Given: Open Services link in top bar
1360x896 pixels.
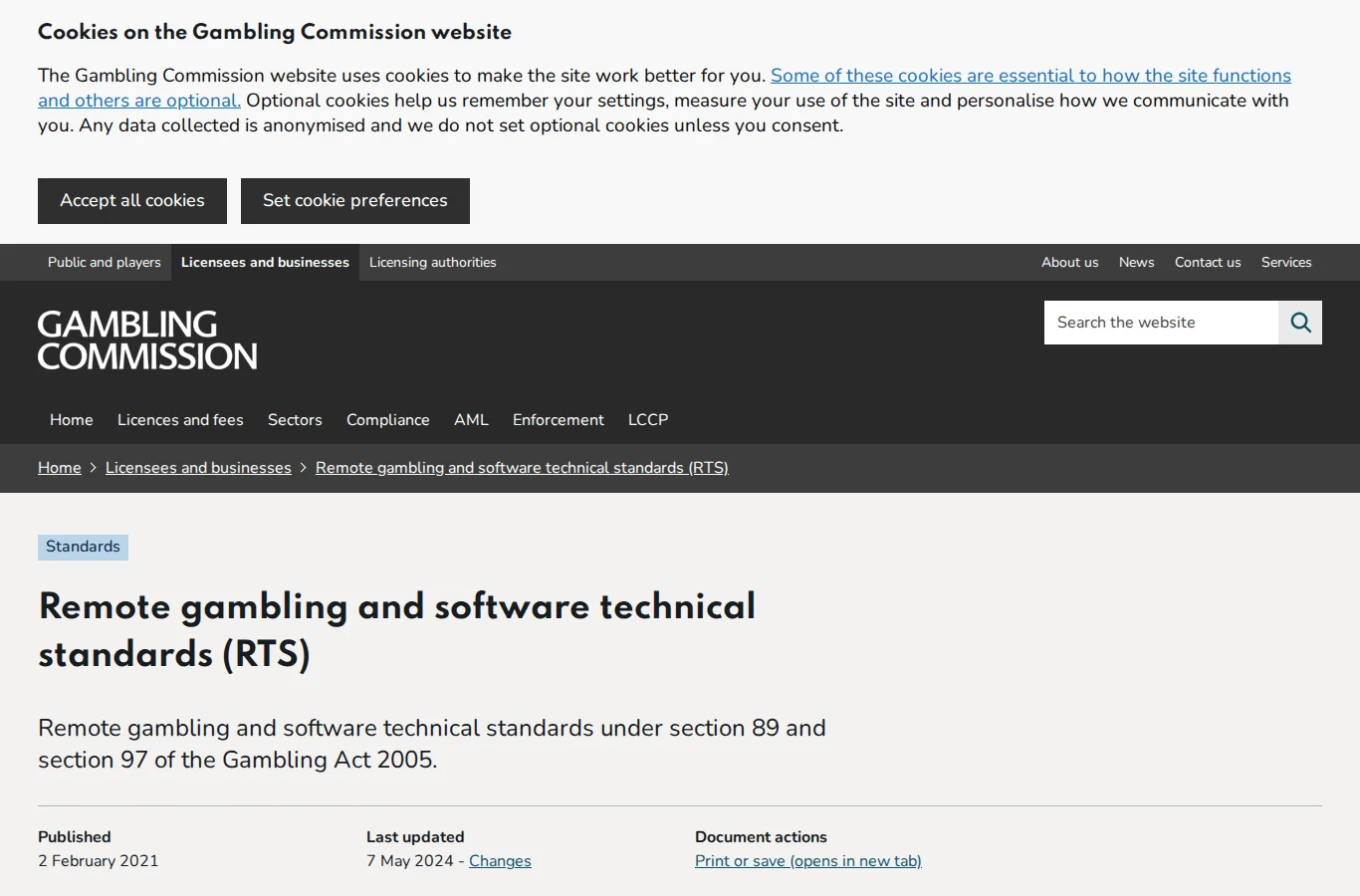Looking at the screenshot, I should 1286,263.
